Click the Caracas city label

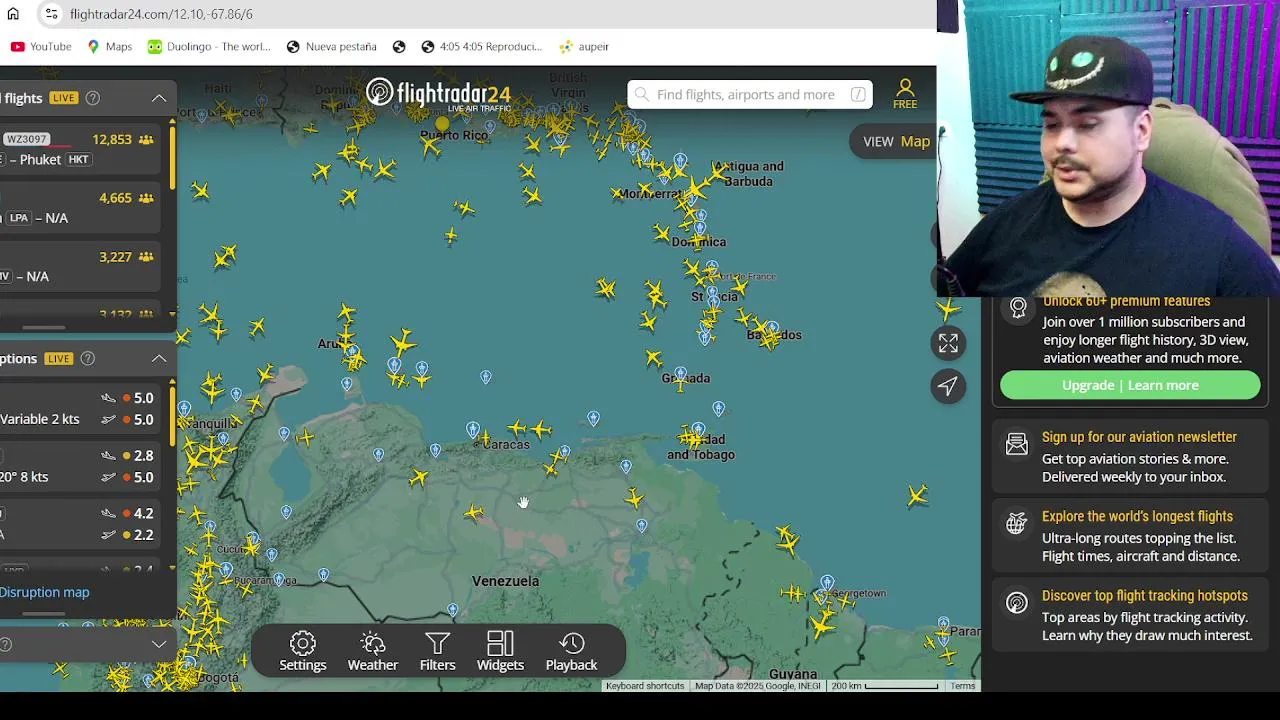pyautogui.click(x=506, y=444)
